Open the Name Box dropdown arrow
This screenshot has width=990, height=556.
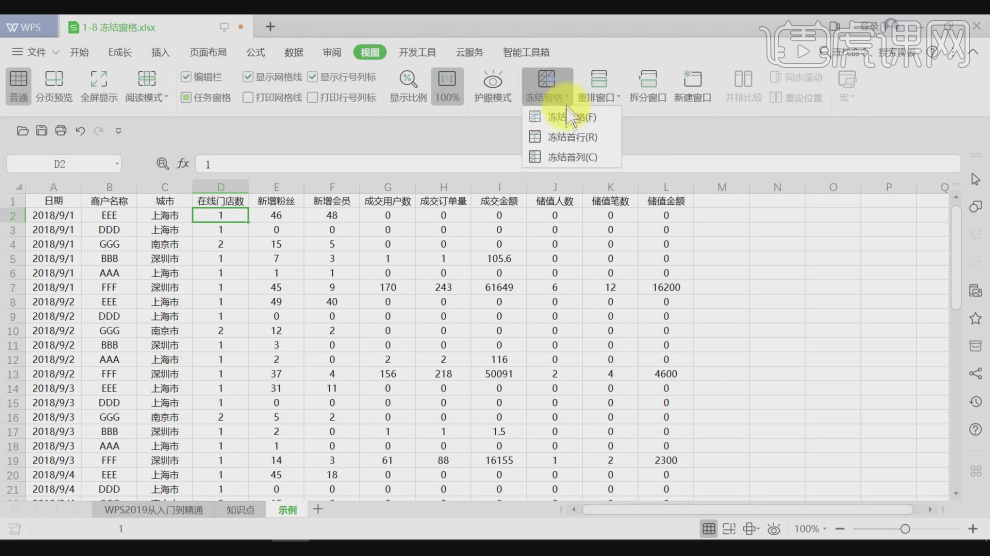(x=117, y=164)
